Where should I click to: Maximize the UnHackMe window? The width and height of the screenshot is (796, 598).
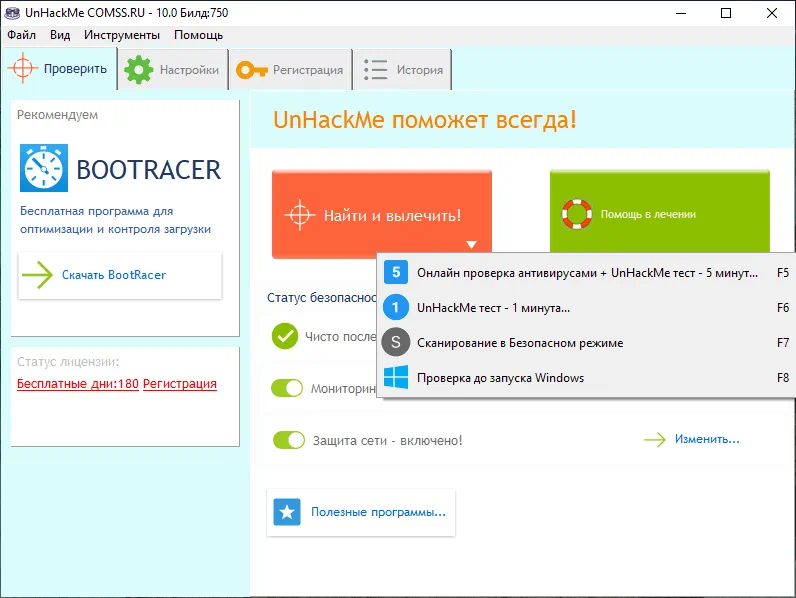click(x=726, y=13)
